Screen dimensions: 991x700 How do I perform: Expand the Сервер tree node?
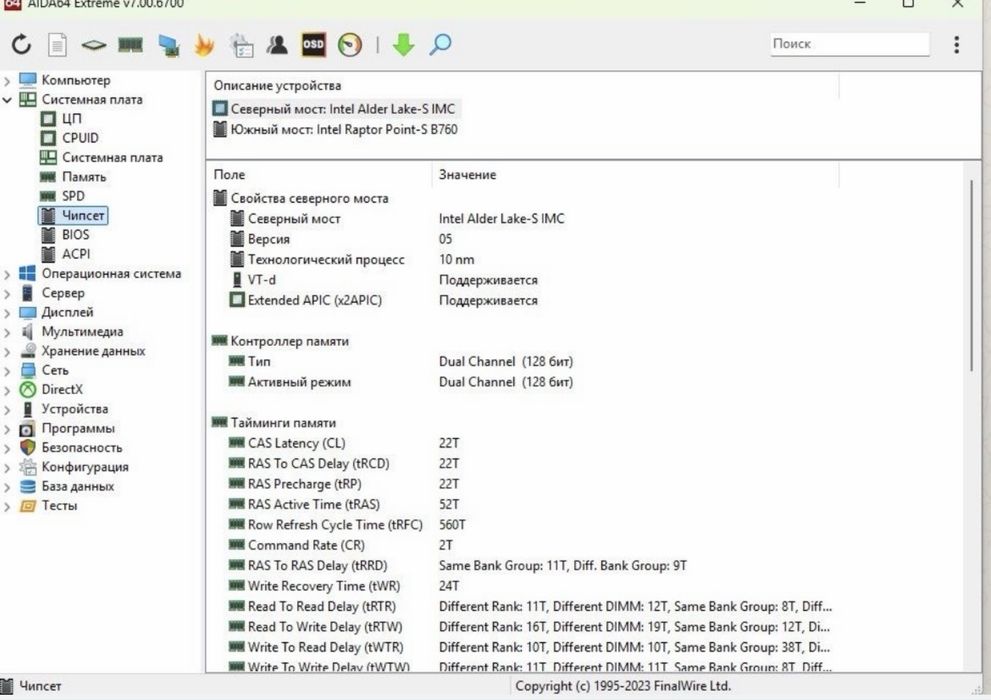[x=7, y=294]
